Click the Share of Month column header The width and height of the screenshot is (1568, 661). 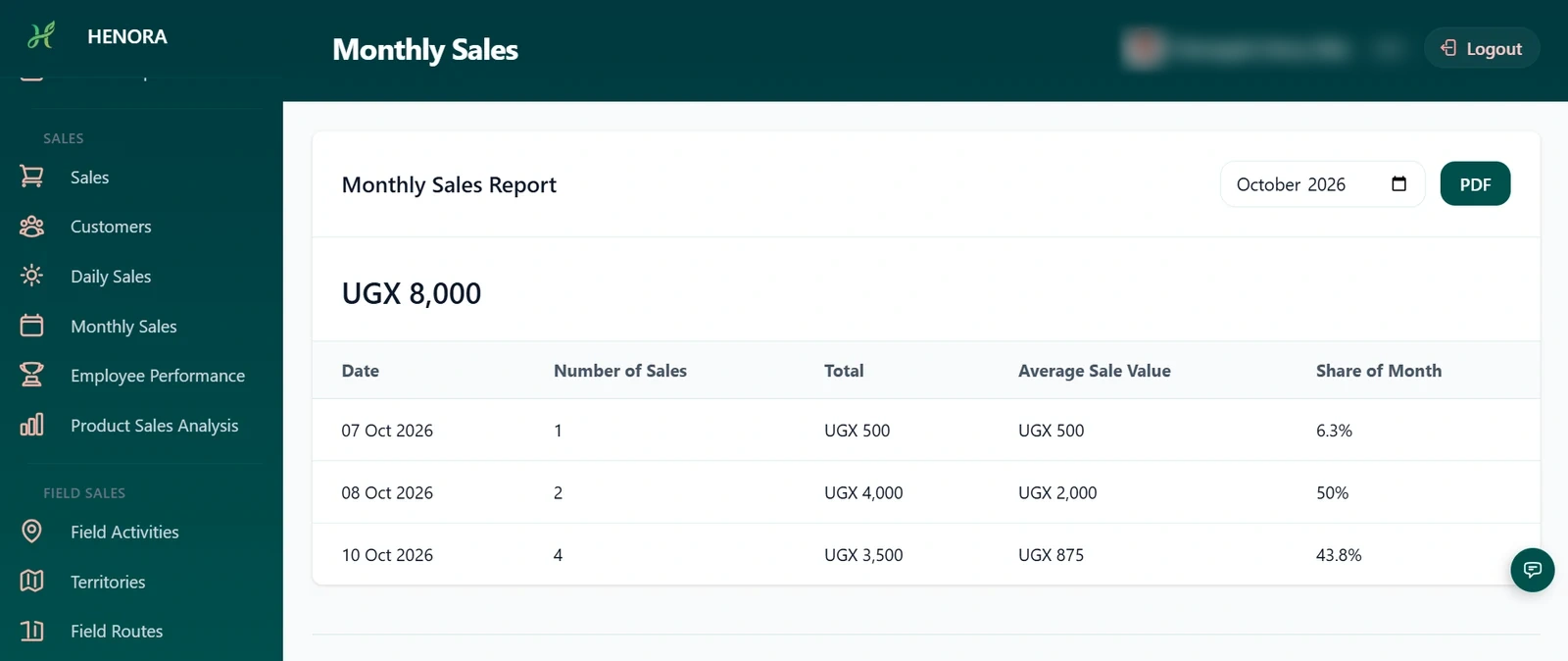click(x=1379, y=371)
